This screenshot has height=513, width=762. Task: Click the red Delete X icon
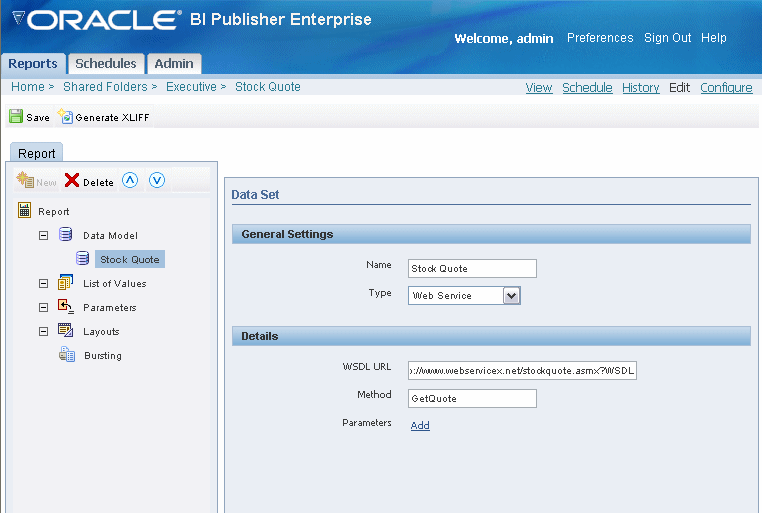coord(71,180)
